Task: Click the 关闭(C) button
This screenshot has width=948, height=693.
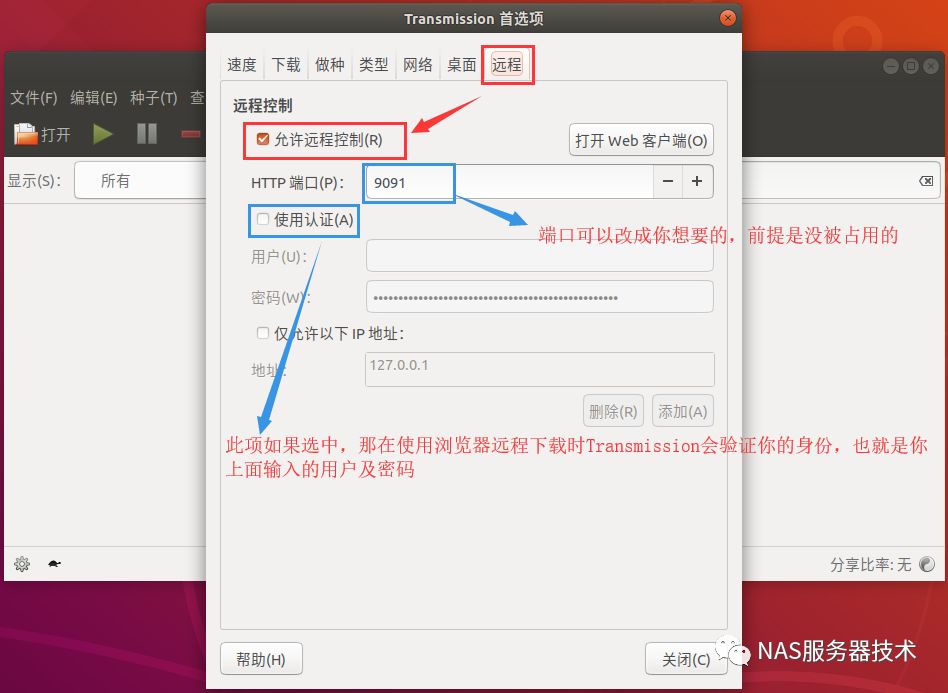Action: 686,659
